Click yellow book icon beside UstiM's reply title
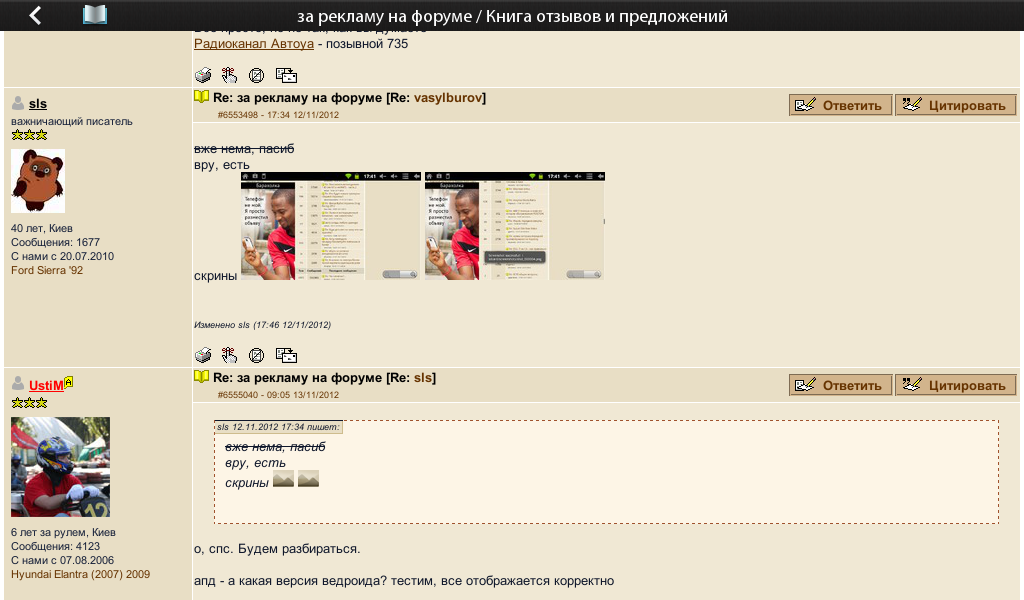This screenshot has height=600, width=1024. [x=201, y=377]
